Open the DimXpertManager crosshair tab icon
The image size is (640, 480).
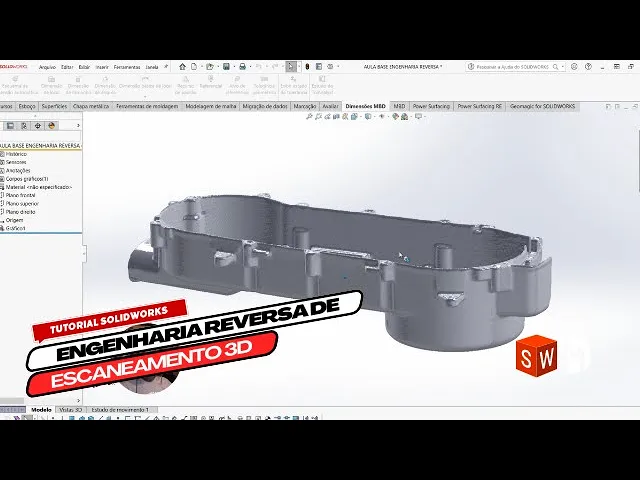click(38, 126)
